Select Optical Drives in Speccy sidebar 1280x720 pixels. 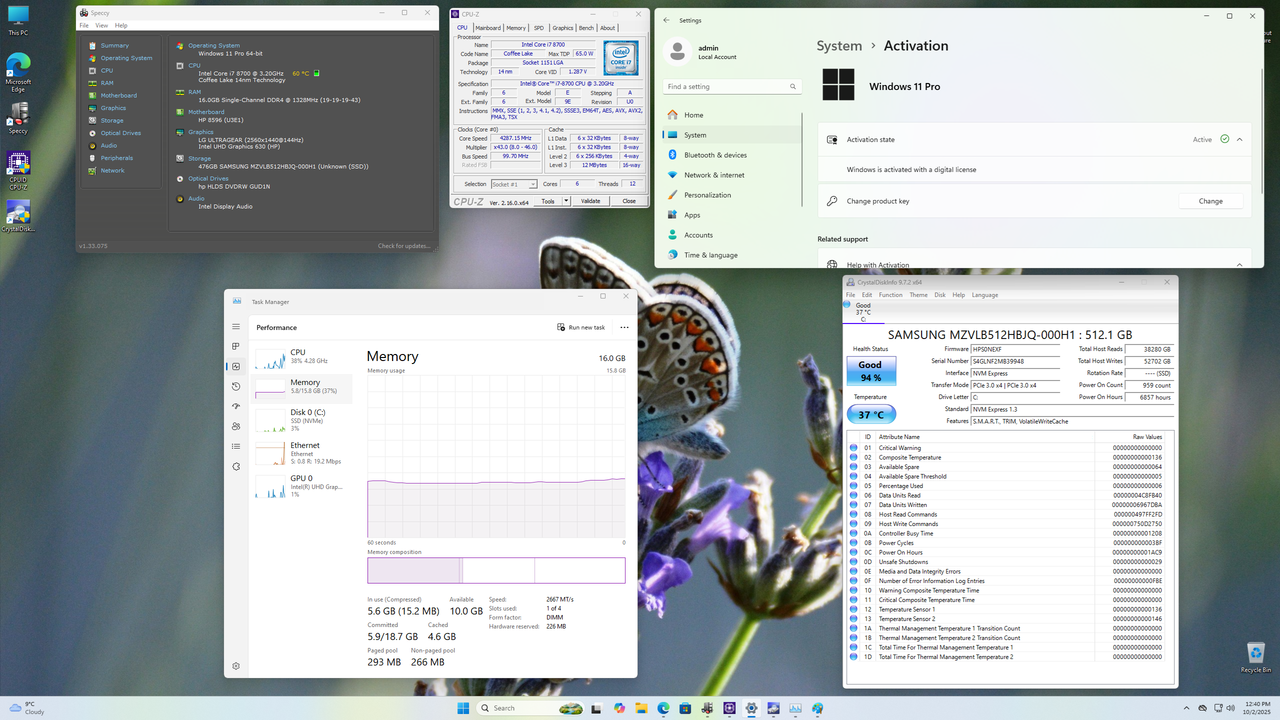(x=120, y=133)
